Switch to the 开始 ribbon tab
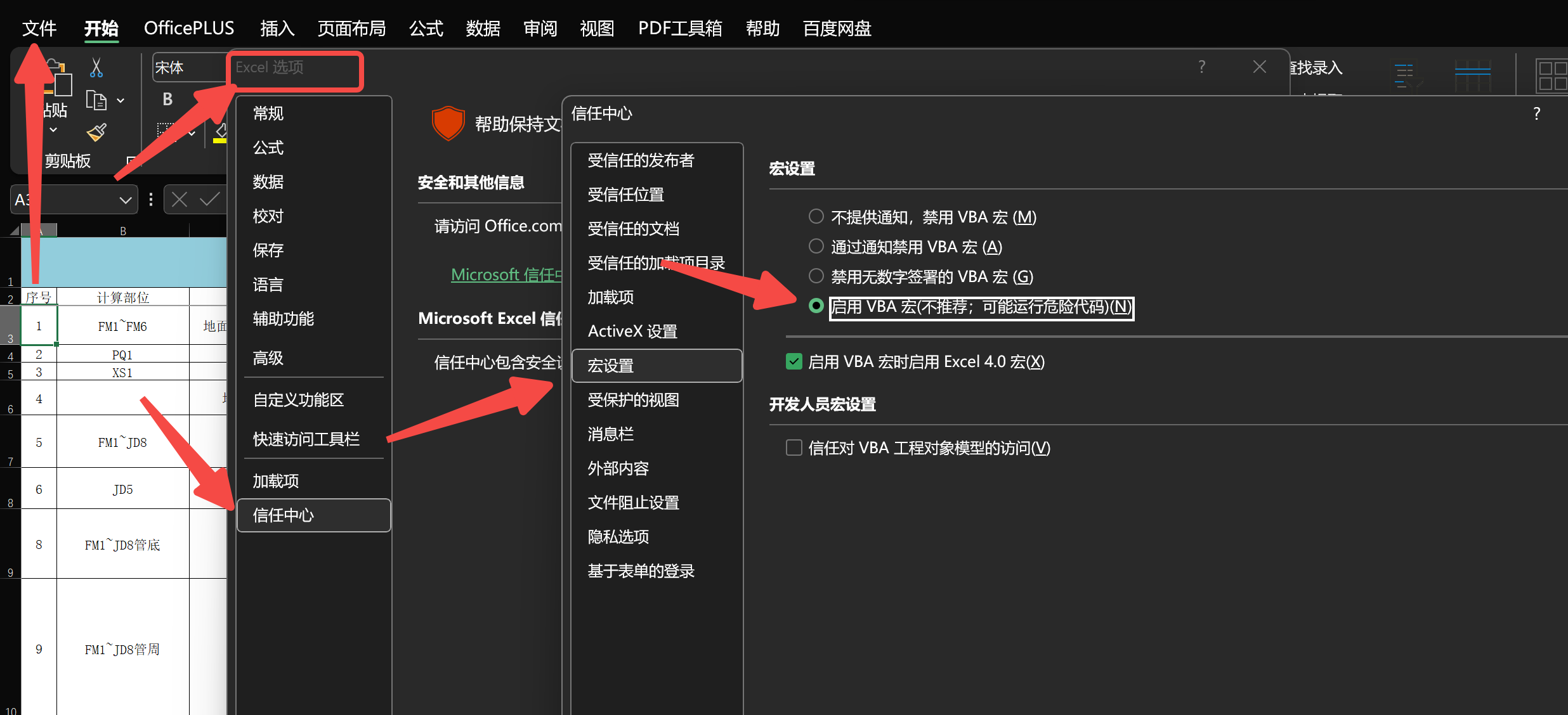Screen dimensions: 1568x715 (101, 29)
